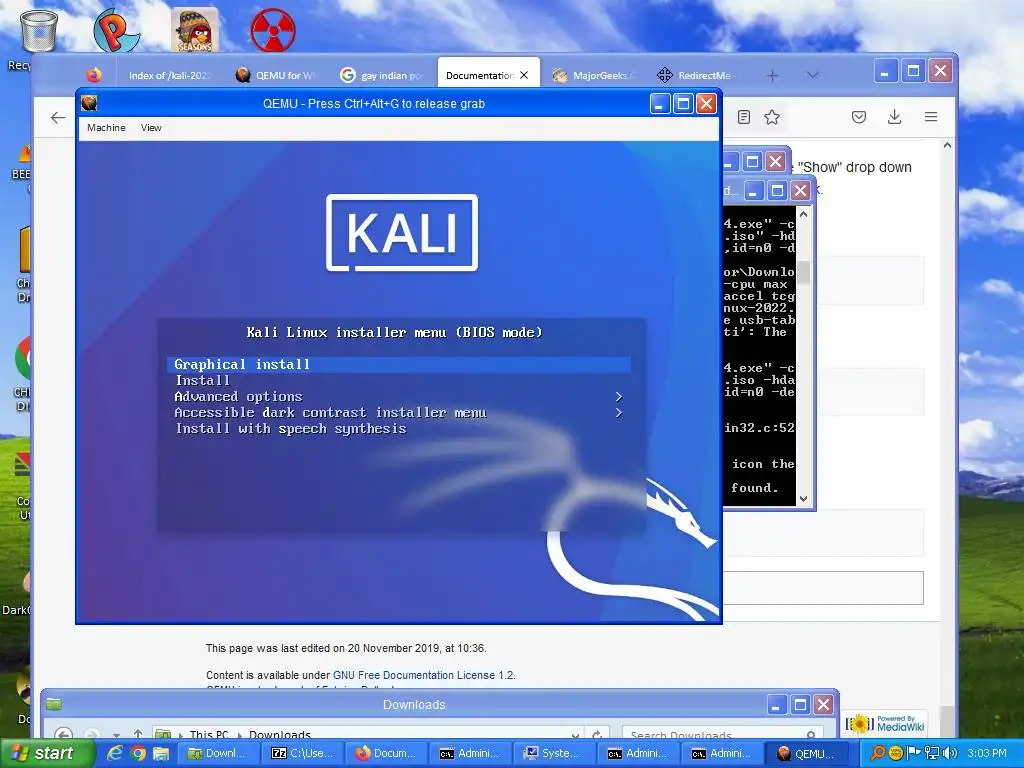This screenshot has width=1024, height=768.
Task: Click command prompt vertical scrollbar thumb
Action: click(803, 272)
